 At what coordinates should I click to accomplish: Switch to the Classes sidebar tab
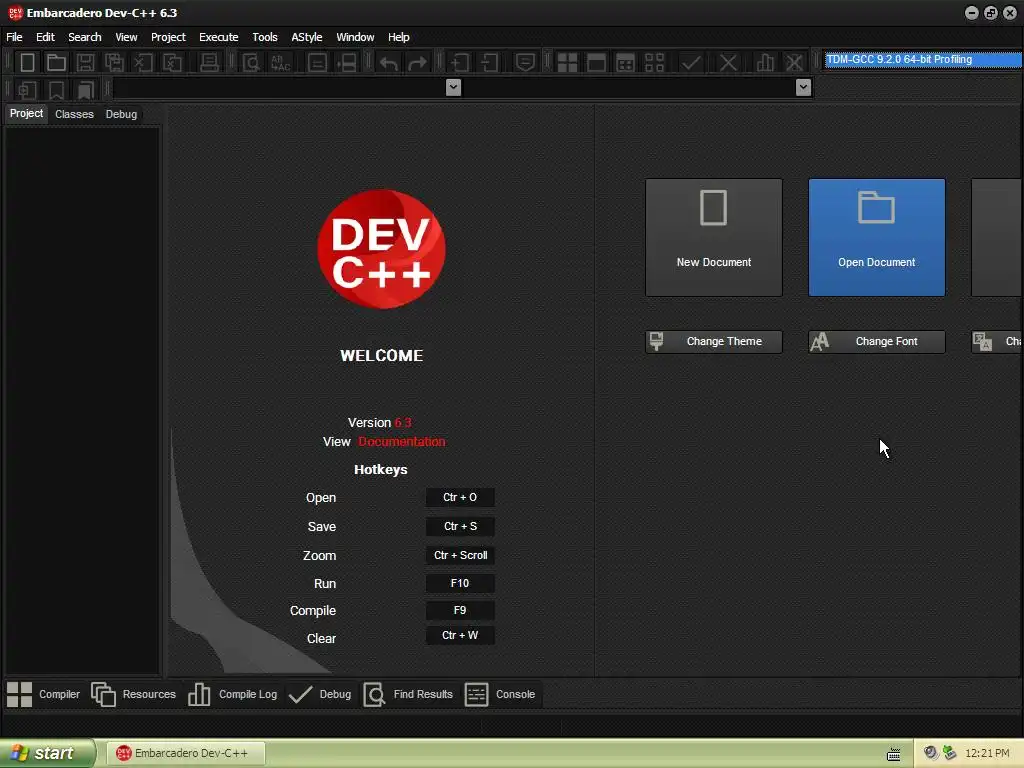(74, 114)
